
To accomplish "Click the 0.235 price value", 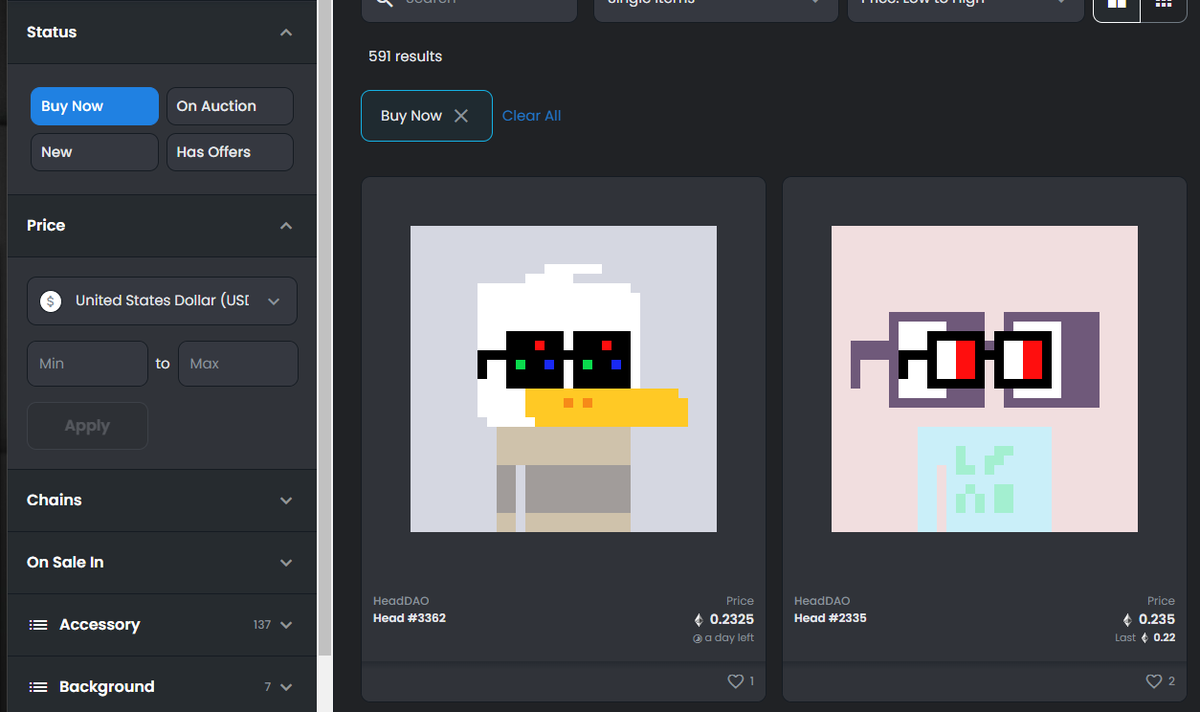I will coord(1157,620).
